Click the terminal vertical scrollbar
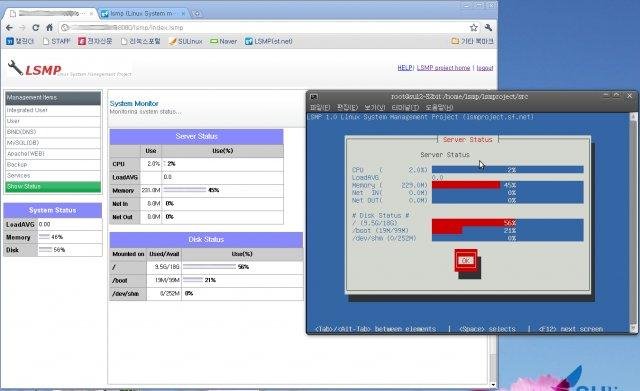The height and width of the screenshot is (391, 640). tap(633, 222)
